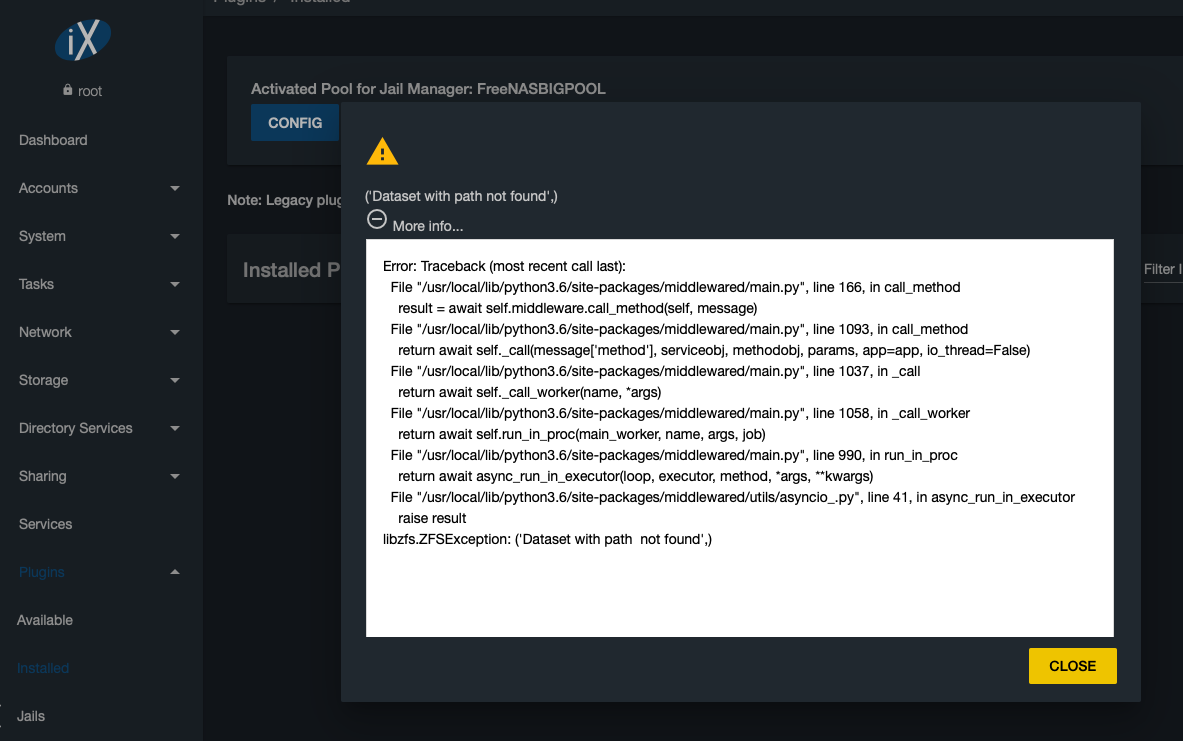Viewport: 1183px width, 741px height.
Task: Open the Accounts sidebar item
Action: [48, 188]
